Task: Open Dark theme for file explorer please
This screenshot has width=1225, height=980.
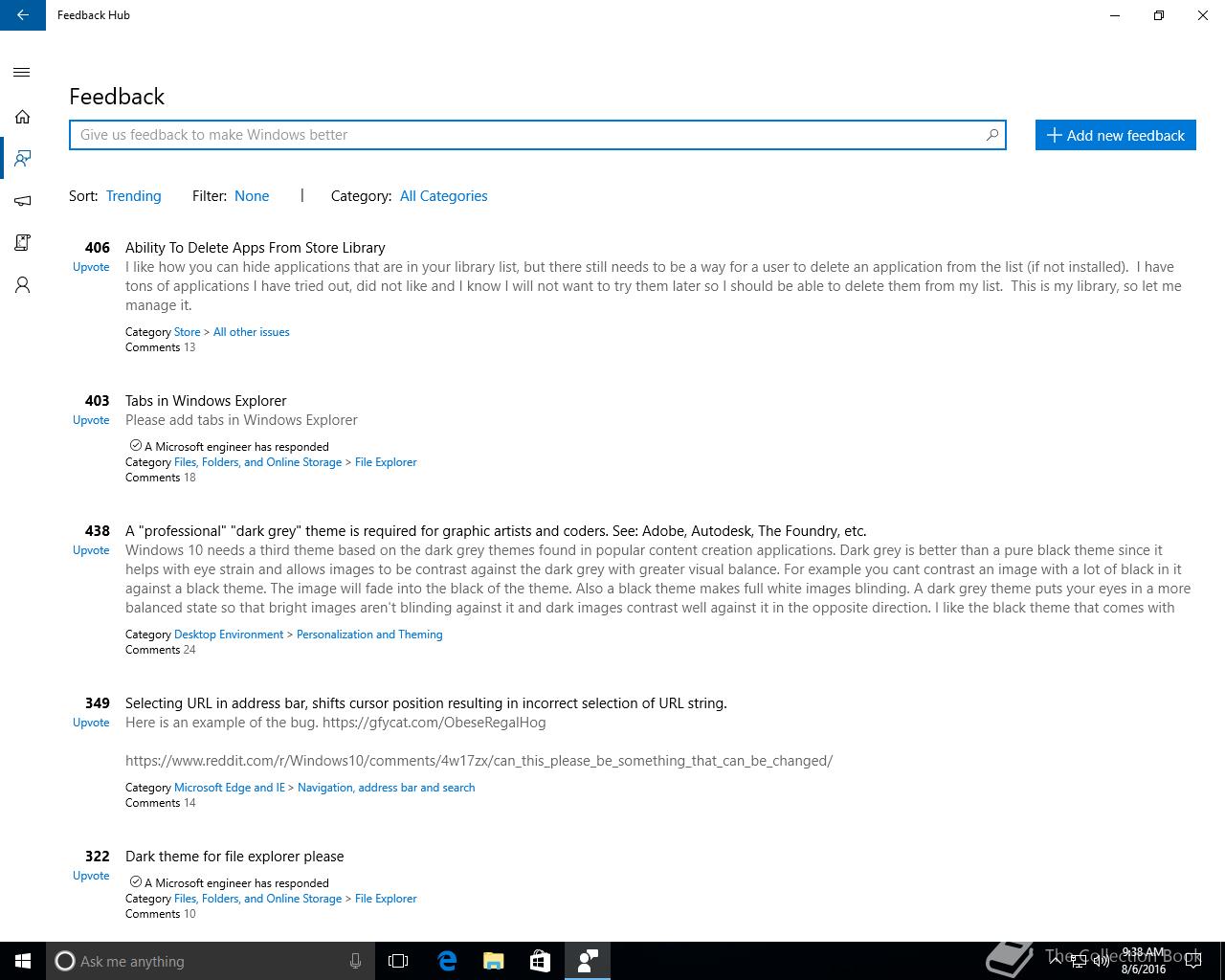Action: point(234,857)
